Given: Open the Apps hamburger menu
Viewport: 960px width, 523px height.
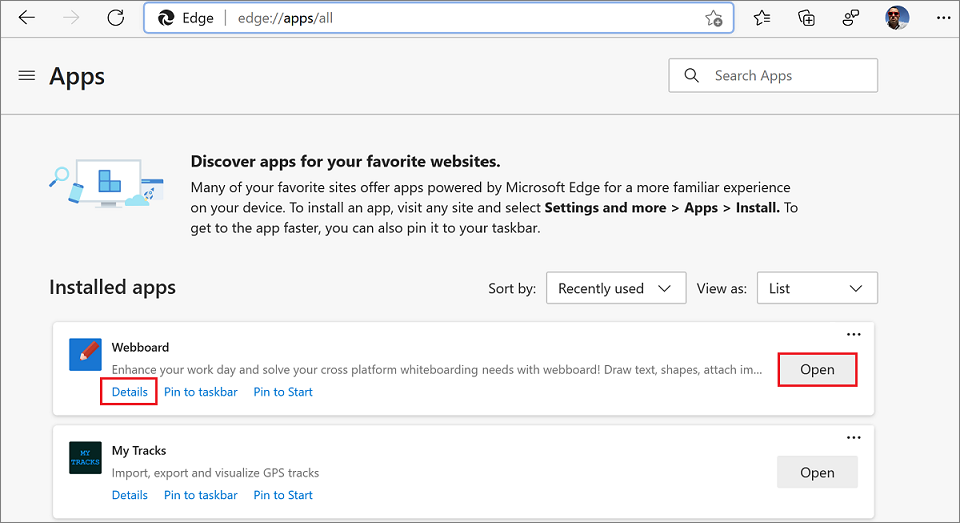Looking at the screenshot, I should click(27, 76).
